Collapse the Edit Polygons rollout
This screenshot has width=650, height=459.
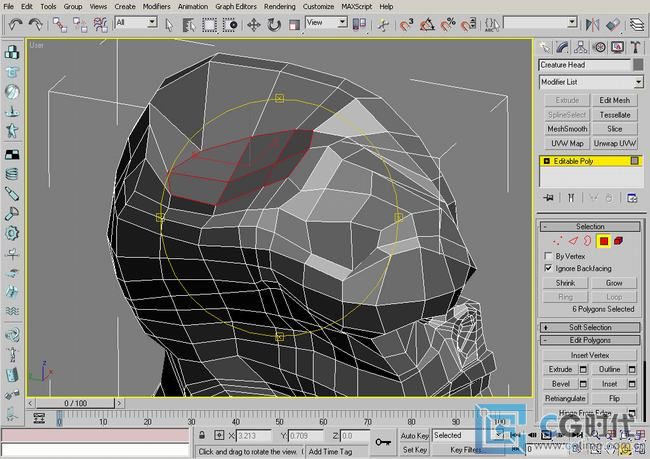click(590, 340)
